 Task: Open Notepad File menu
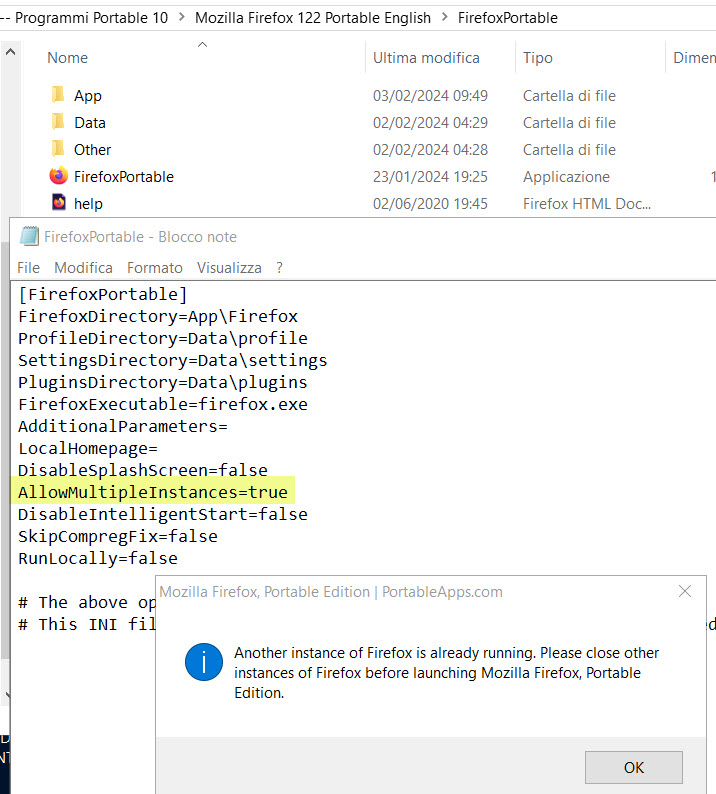[x=28, y=267]
